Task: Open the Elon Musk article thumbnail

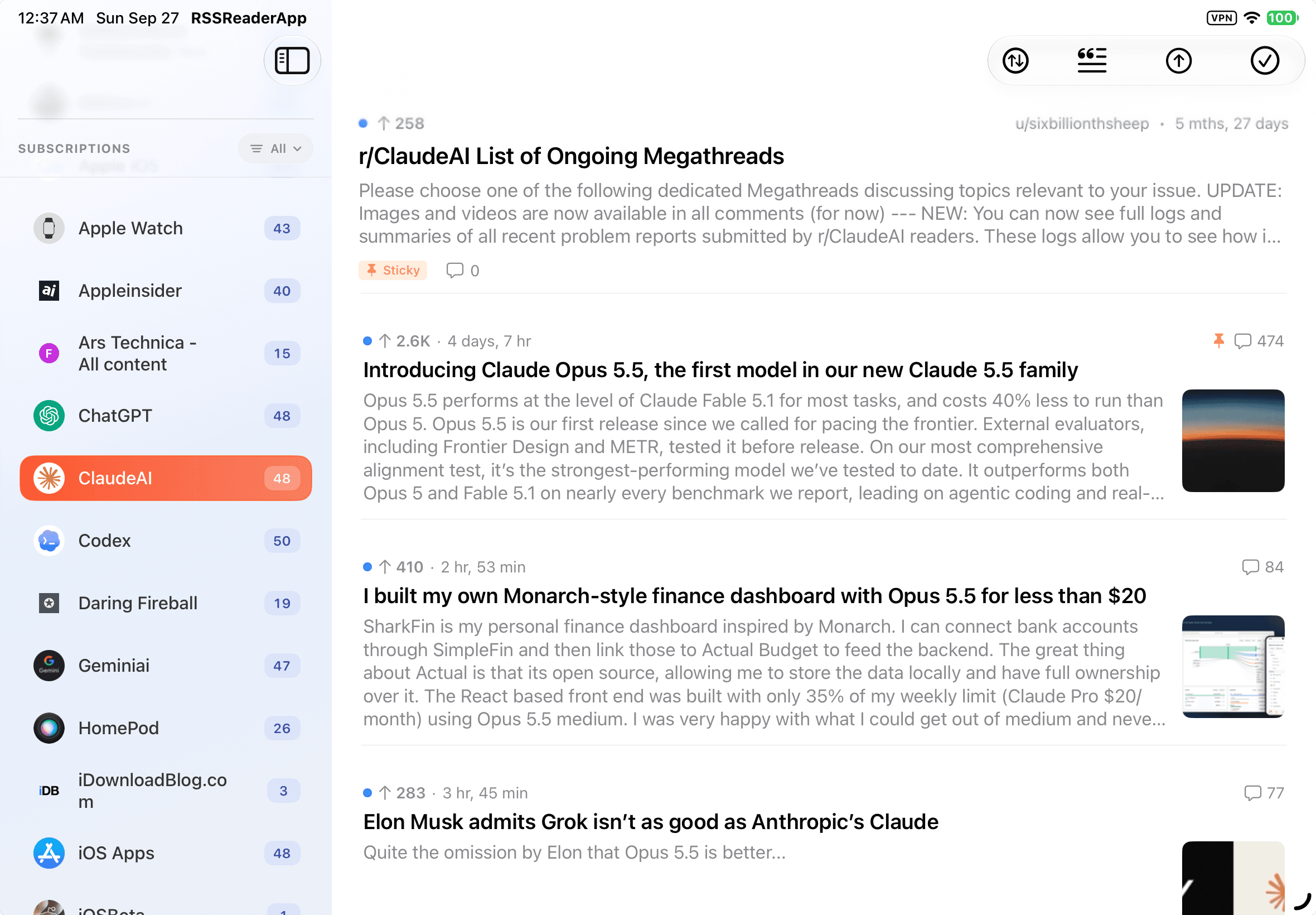Action: point(1233,878)
